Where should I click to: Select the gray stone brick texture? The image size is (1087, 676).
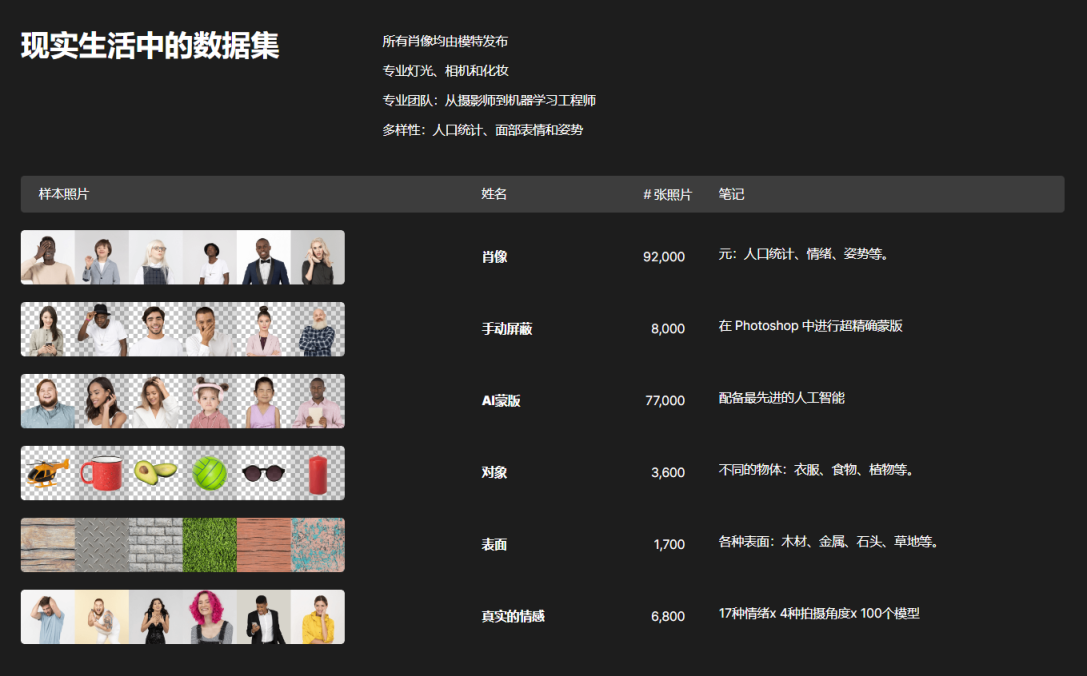(156, 545)
